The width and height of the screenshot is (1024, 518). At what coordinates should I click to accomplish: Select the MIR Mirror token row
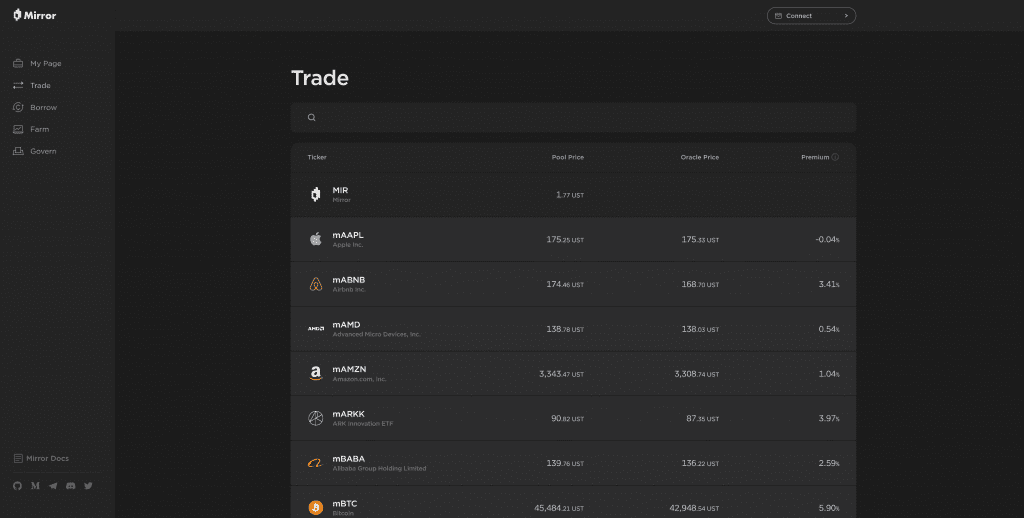point(573,195)
